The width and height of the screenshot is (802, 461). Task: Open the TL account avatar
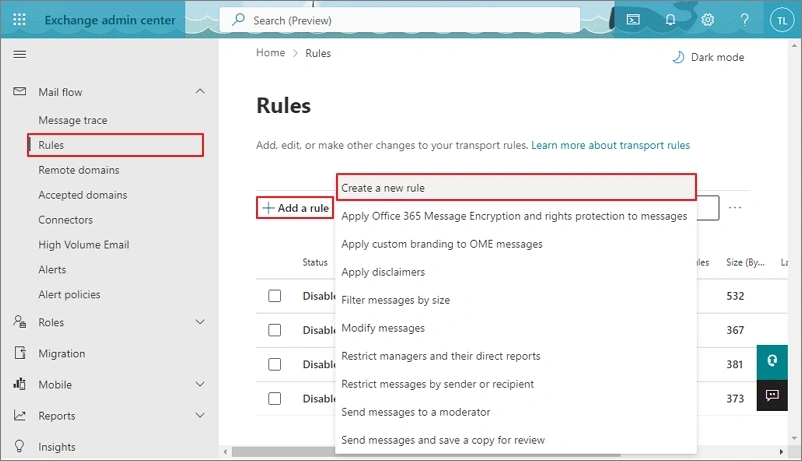782,20
